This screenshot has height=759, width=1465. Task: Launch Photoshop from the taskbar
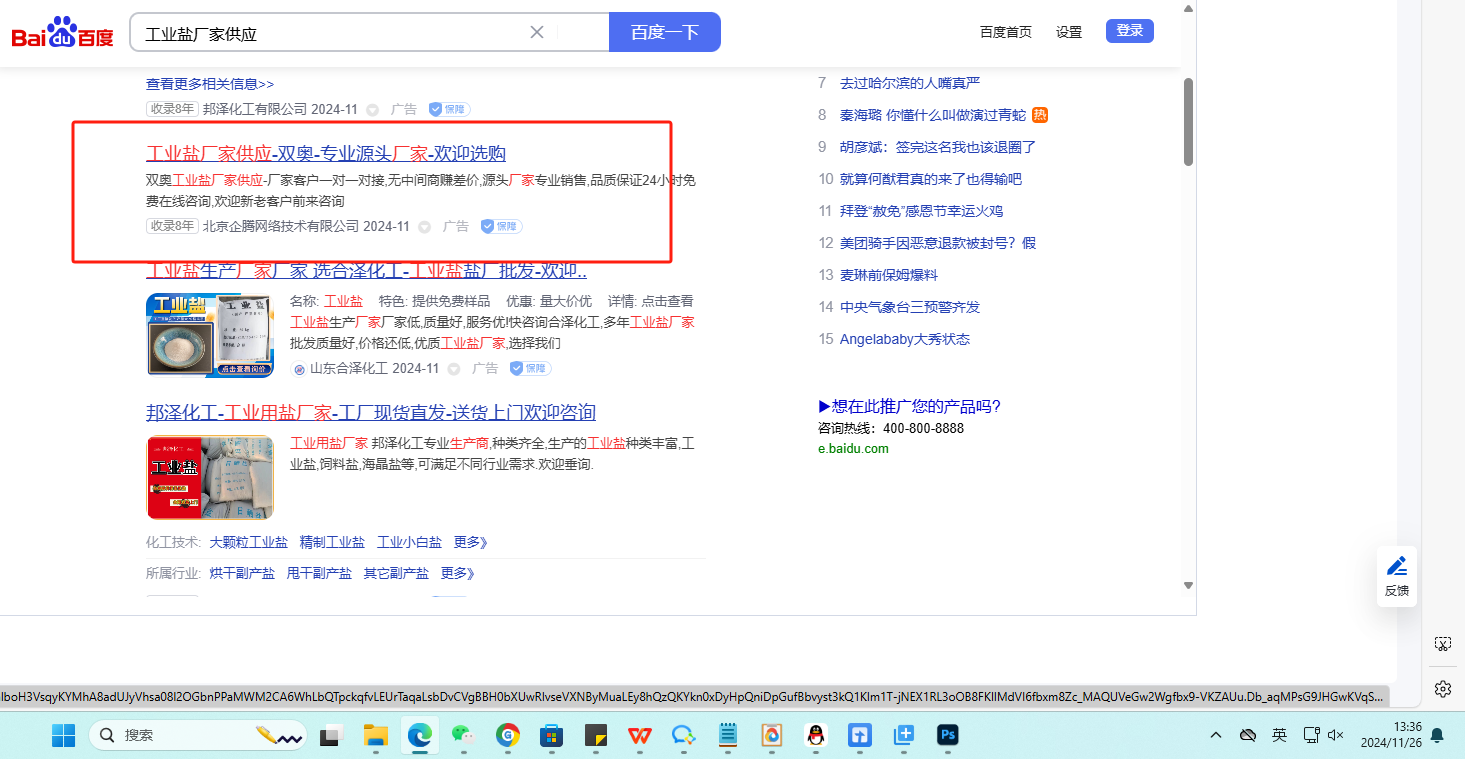948,736
